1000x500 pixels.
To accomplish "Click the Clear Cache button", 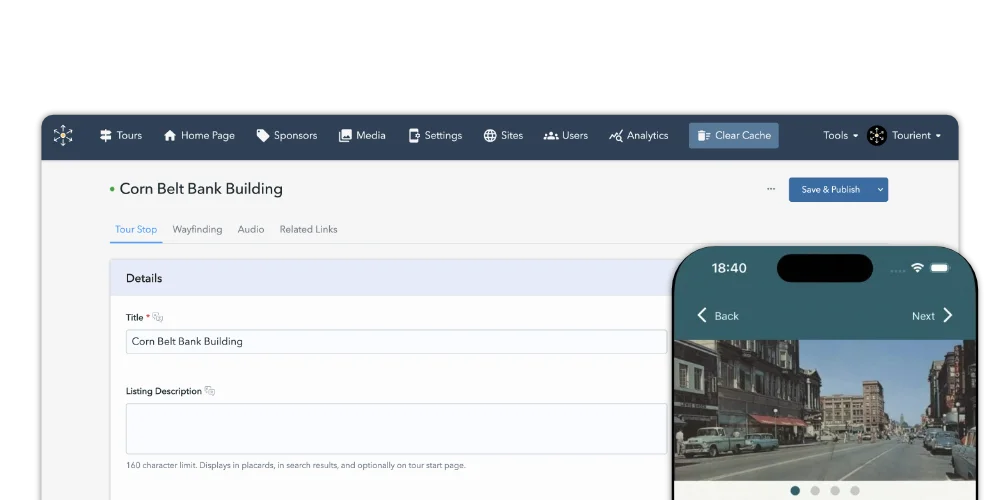I will click(733, 135).
